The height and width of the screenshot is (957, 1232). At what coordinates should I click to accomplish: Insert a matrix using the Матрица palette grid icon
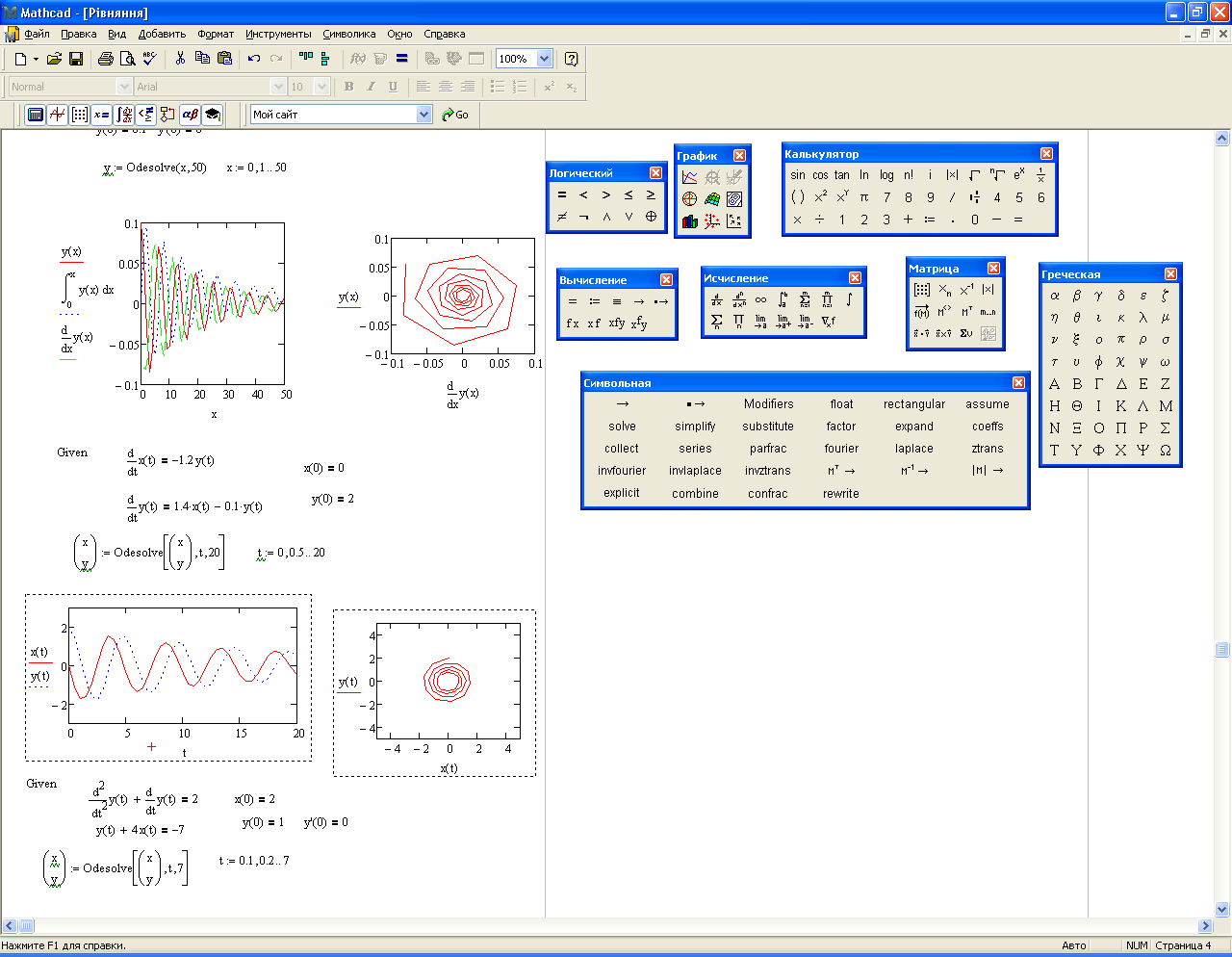point(922,290)
